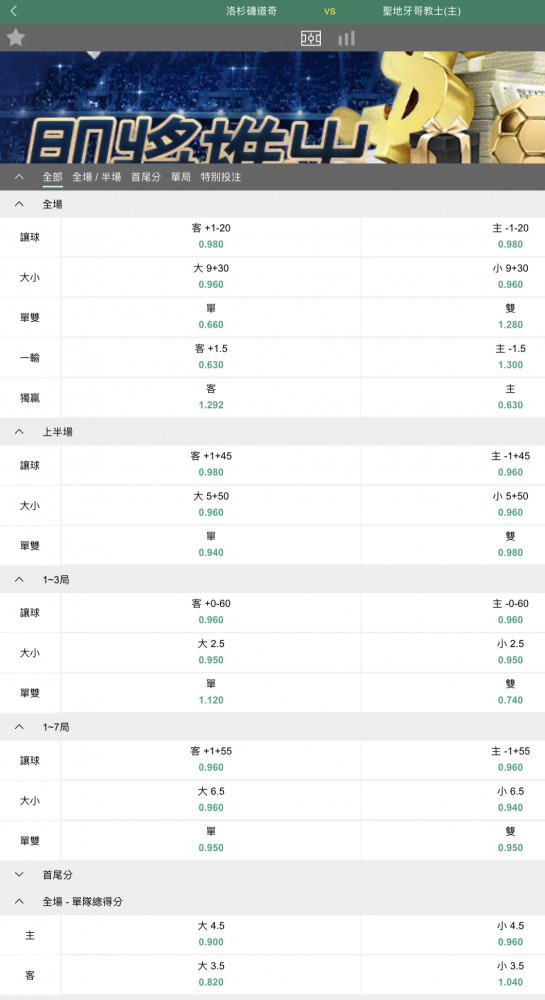The width and height of the screenshot is (545, 1000).
Task: Open the bar chart statistics icon
Action: point(346,38)
